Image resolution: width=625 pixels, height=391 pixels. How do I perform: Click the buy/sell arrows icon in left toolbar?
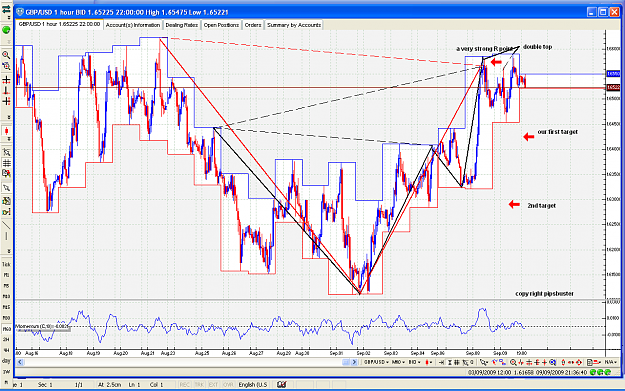(x=6, y=10)
